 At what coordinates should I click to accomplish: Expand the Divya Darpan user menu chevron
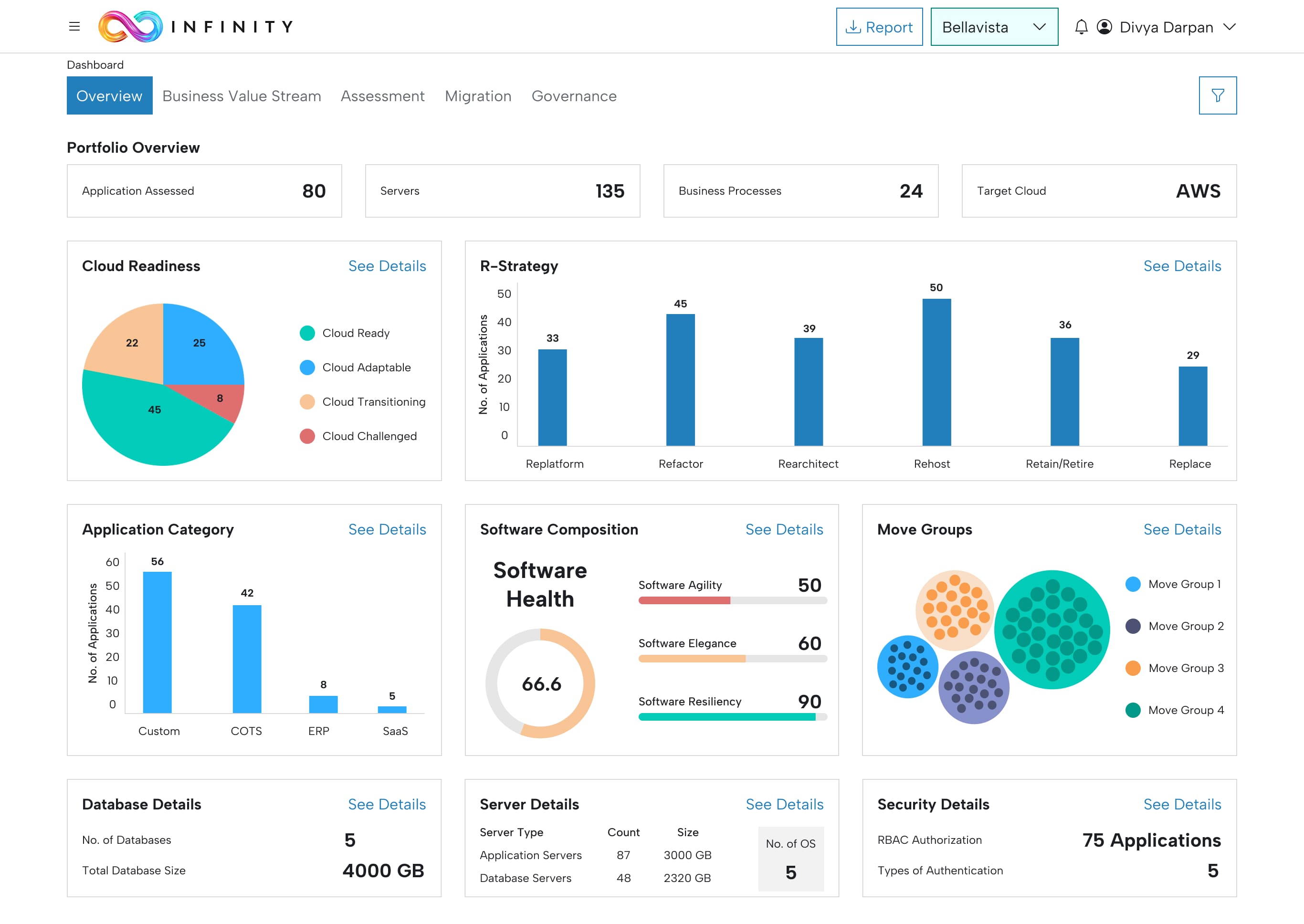(1230, 27)
